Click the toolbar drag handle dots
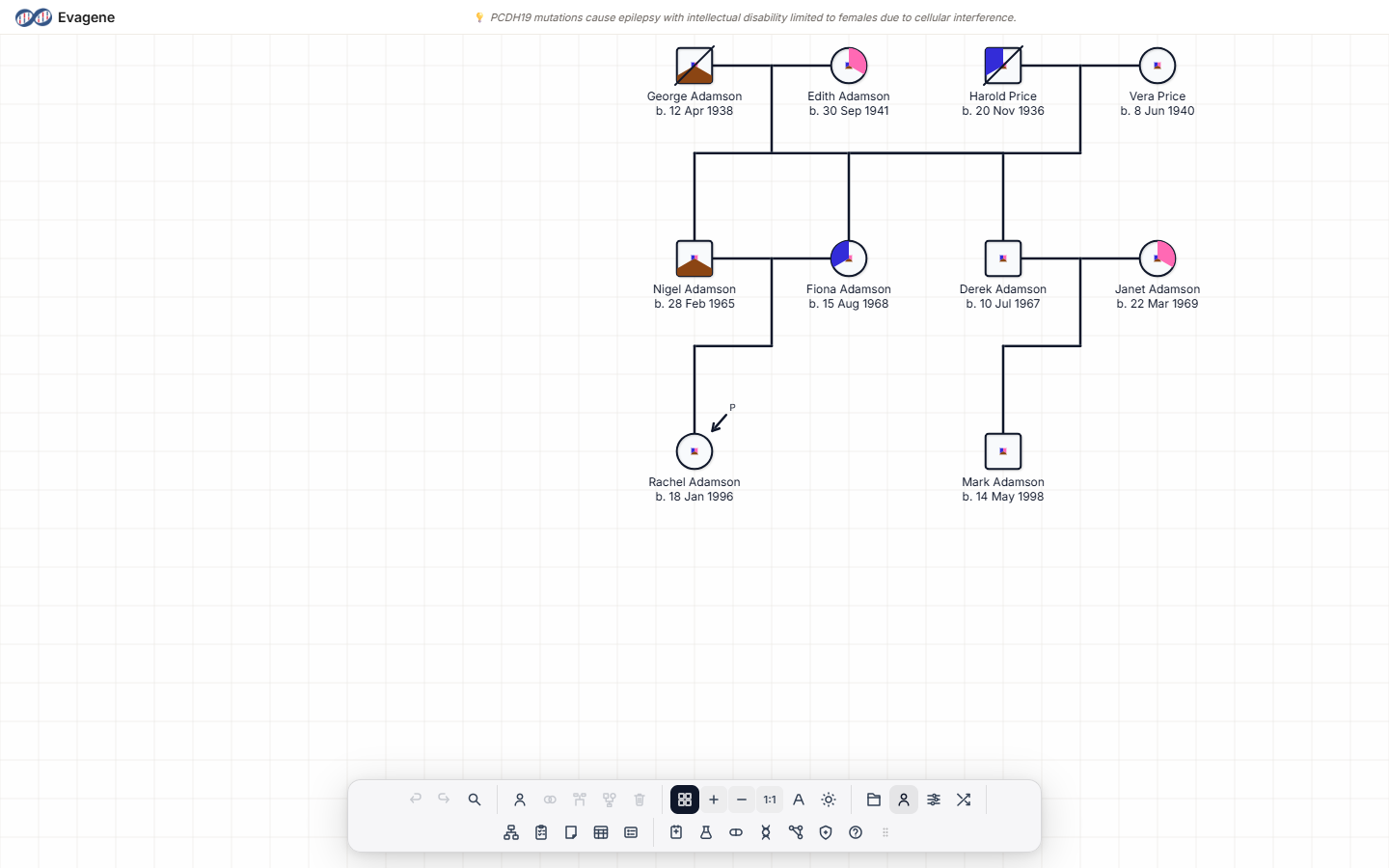Screen dimensions: 1389x868 click(885, 832)
